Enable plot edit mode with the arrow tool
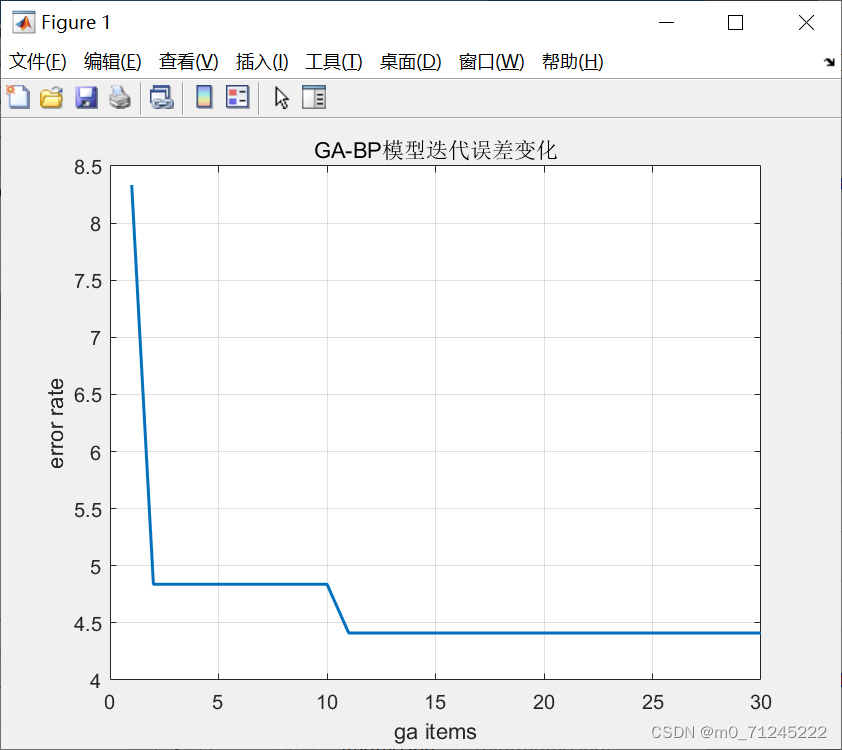This screenshot has height=750, width=842. tap(281, 97)
